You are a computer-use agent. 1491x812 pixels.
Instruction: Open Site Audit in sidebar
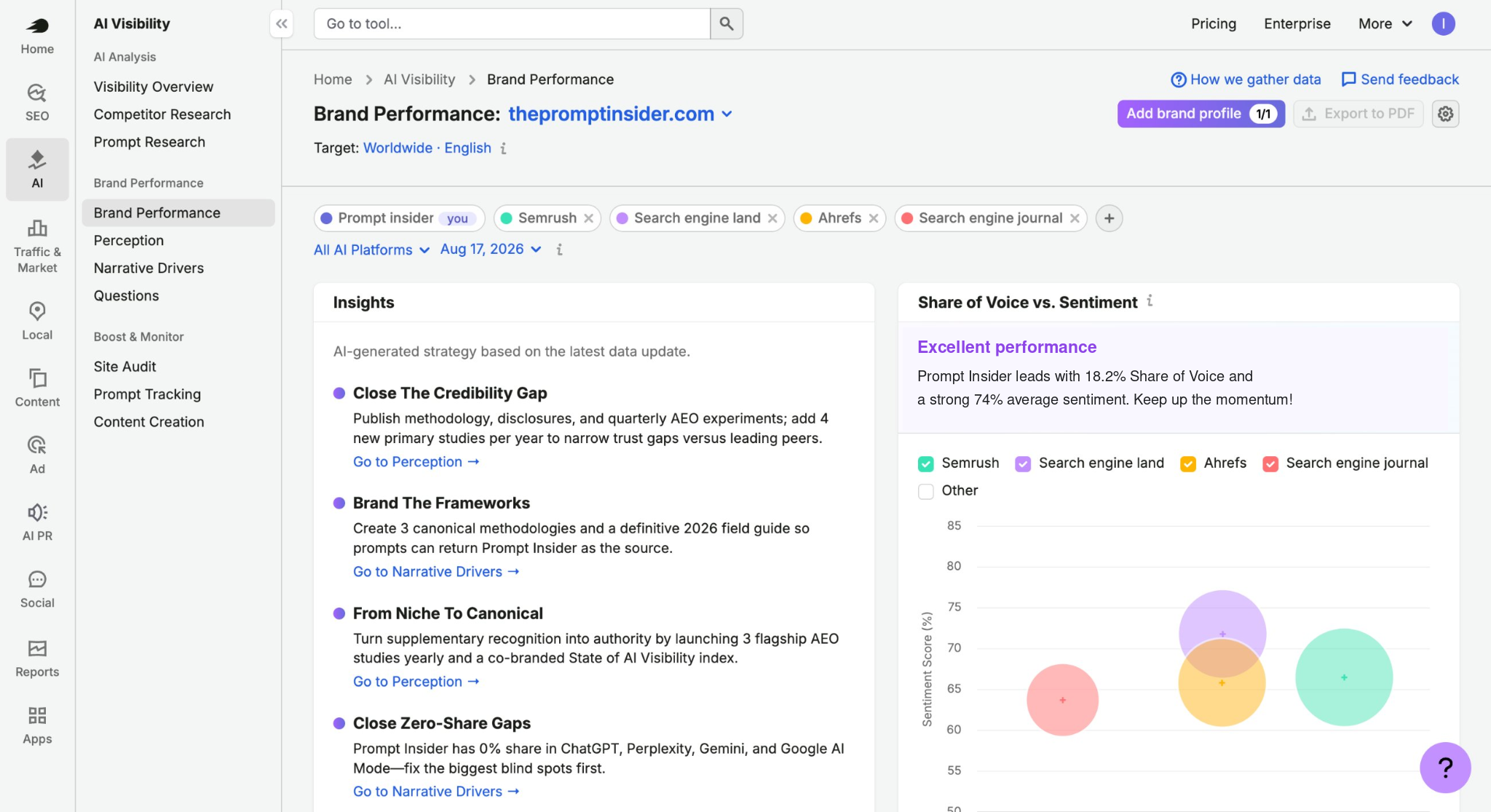click(x=124, y=367)
